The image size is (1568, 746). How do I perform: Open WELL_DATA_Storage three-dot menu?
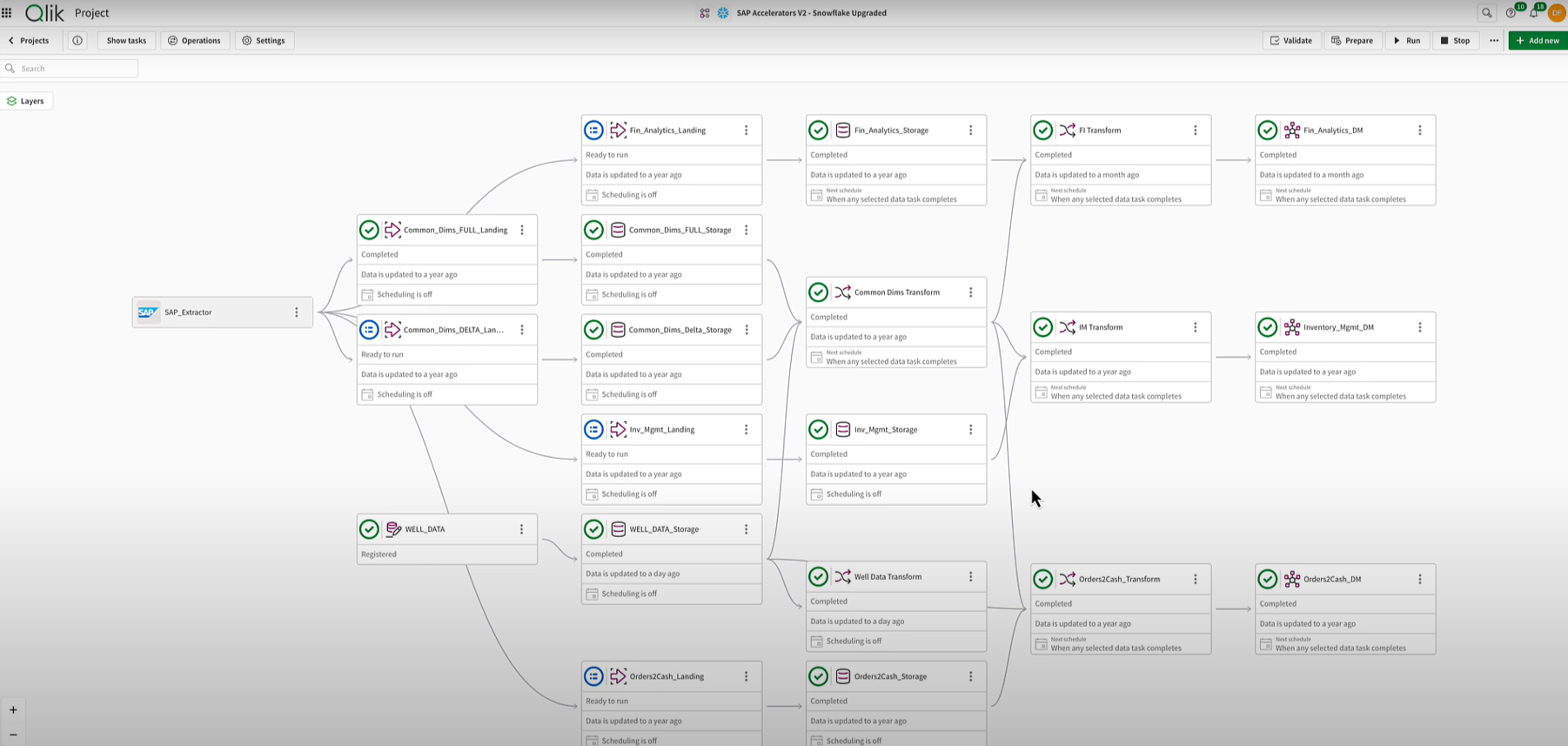pos(746,529)
